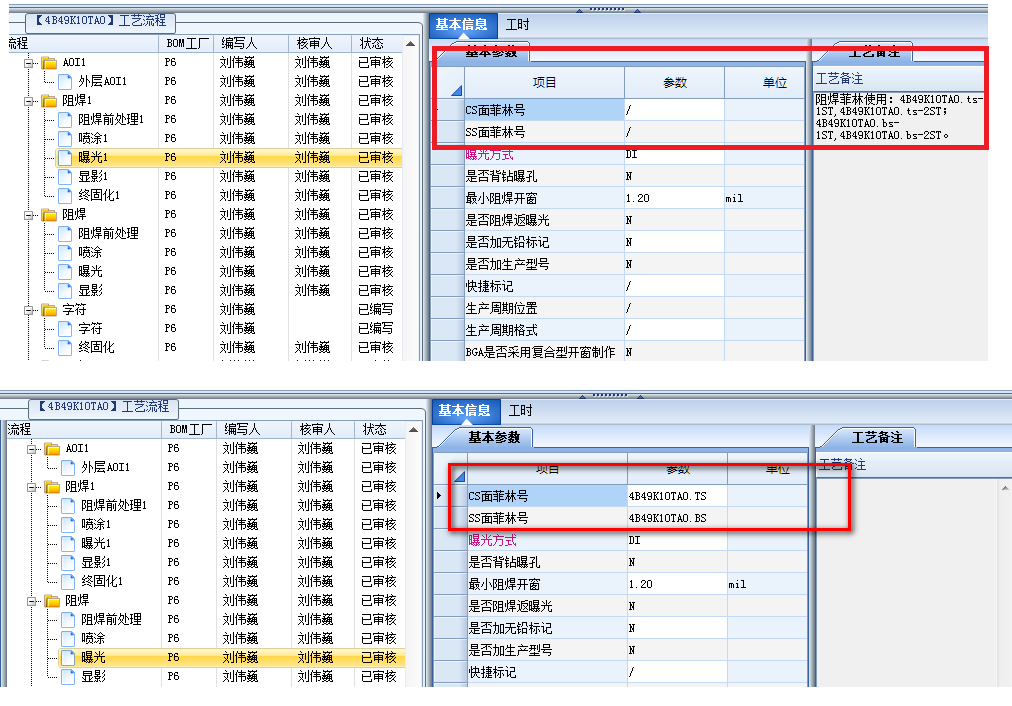This screenshot has width=1012, height=706.
Task: Click the grid corner select-all triangle in lower window
Action: click(x=459, y=476)
